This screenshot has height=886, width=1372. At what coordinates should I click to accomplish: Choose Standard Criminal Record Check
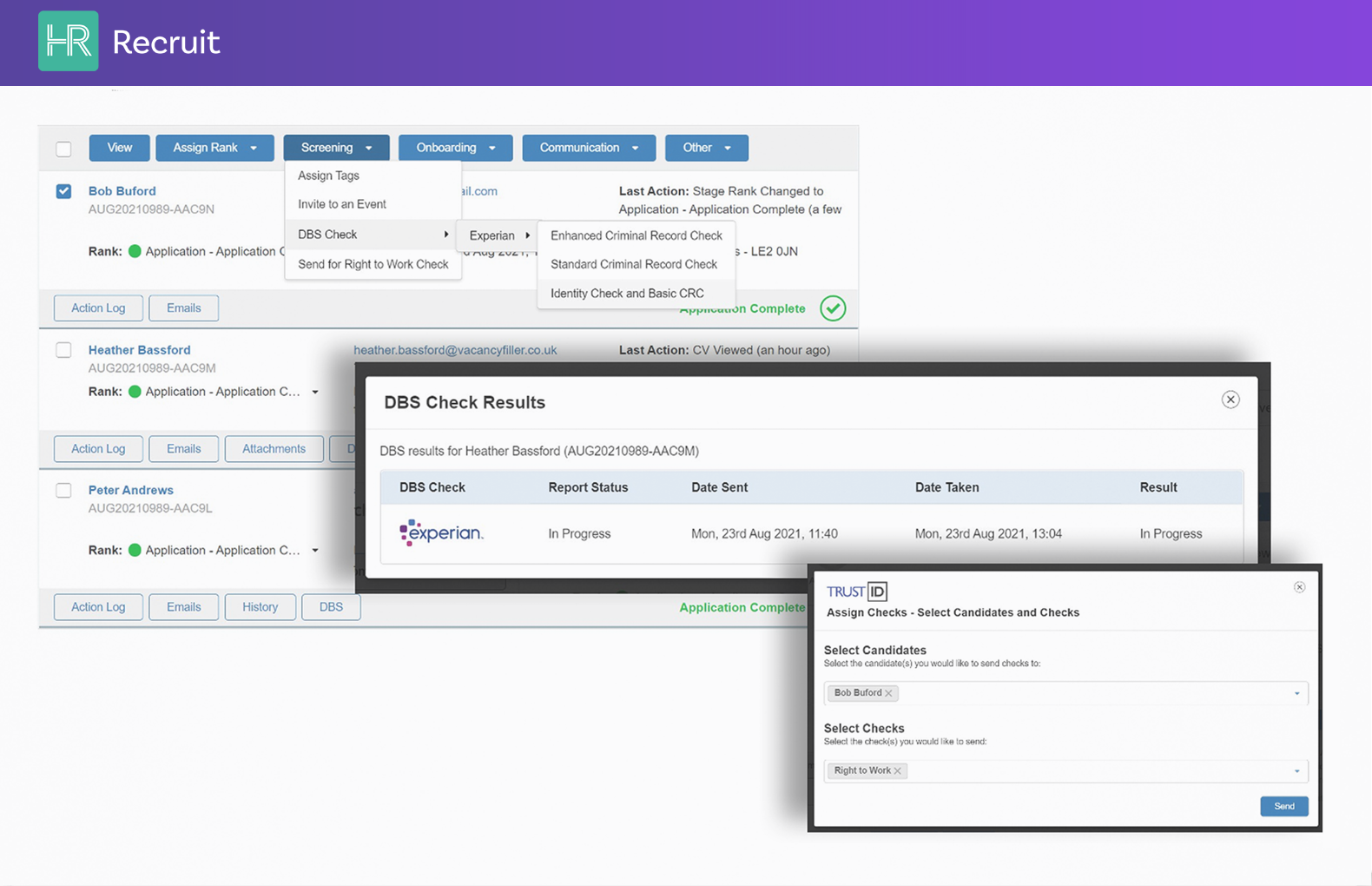coord(637,264)
